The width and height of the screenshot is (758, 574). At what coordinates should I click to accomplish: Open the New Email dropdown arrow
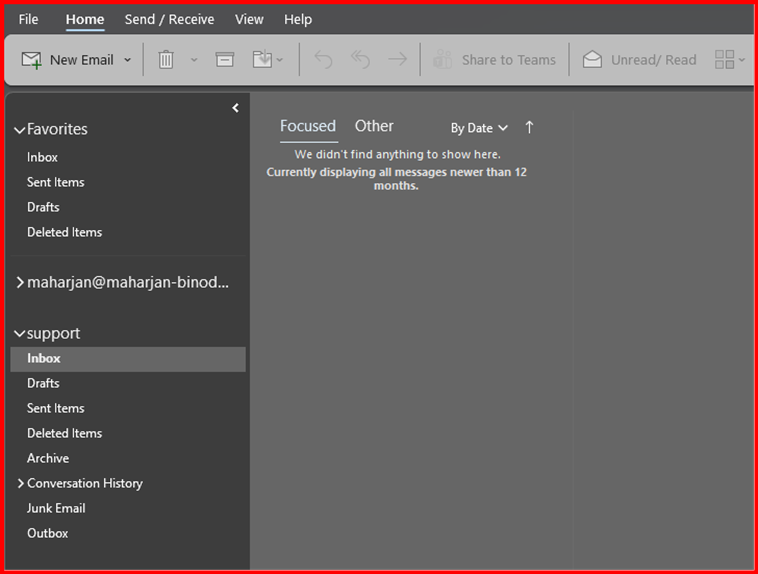[127, 60]
